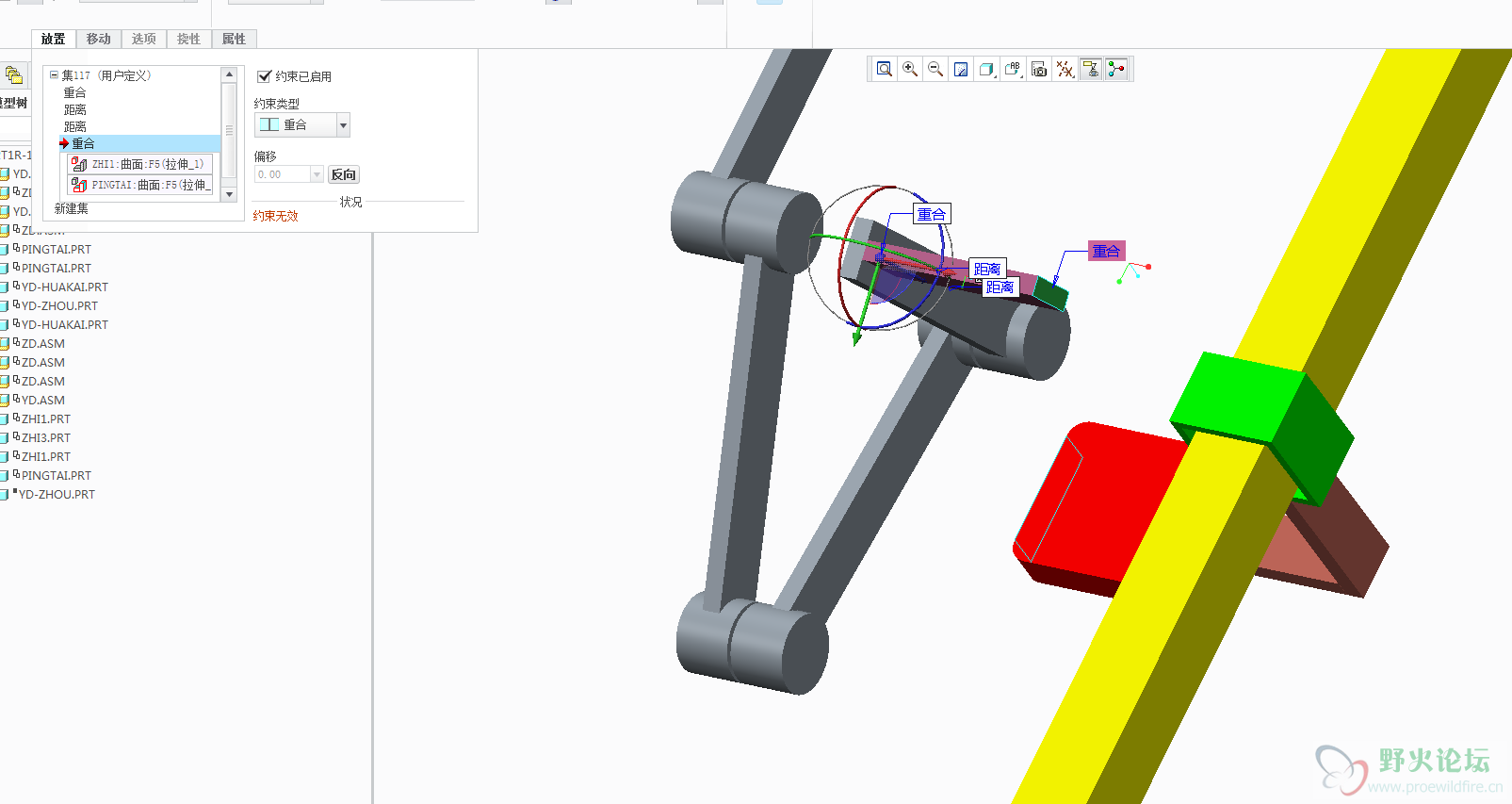Click the 约束无效 status text

(x=276, y=216)
